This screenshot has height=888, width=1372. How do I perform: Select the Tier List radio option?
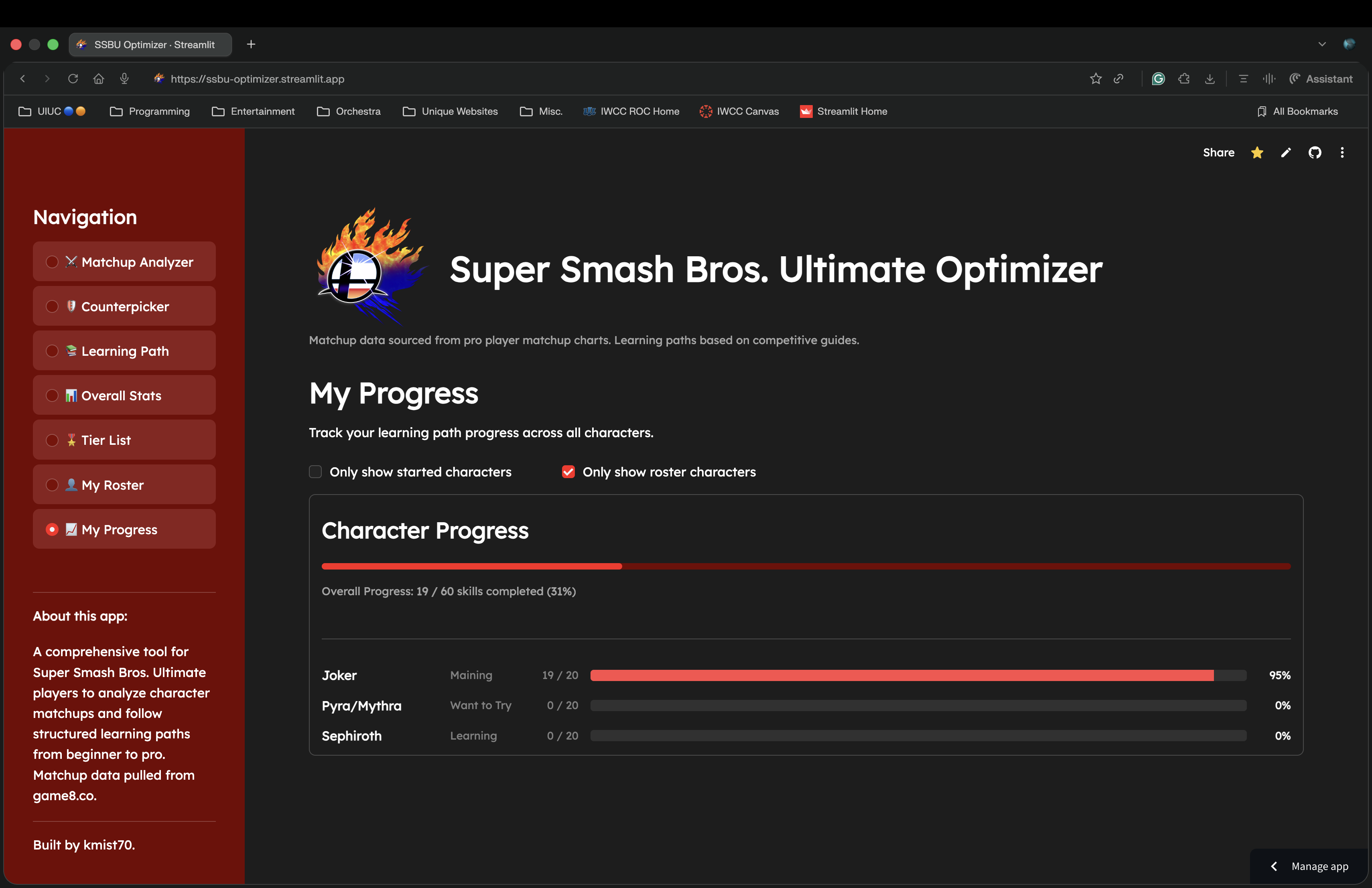pyautogui.click(x=124, y=440)
